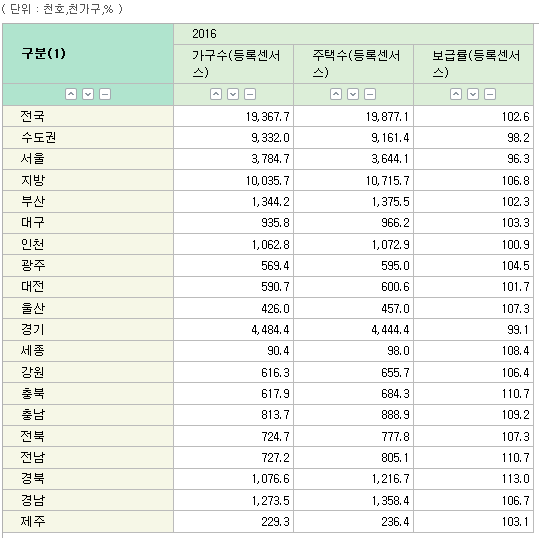
Task: Select the 지방 row label
Action: coord(33,180)
